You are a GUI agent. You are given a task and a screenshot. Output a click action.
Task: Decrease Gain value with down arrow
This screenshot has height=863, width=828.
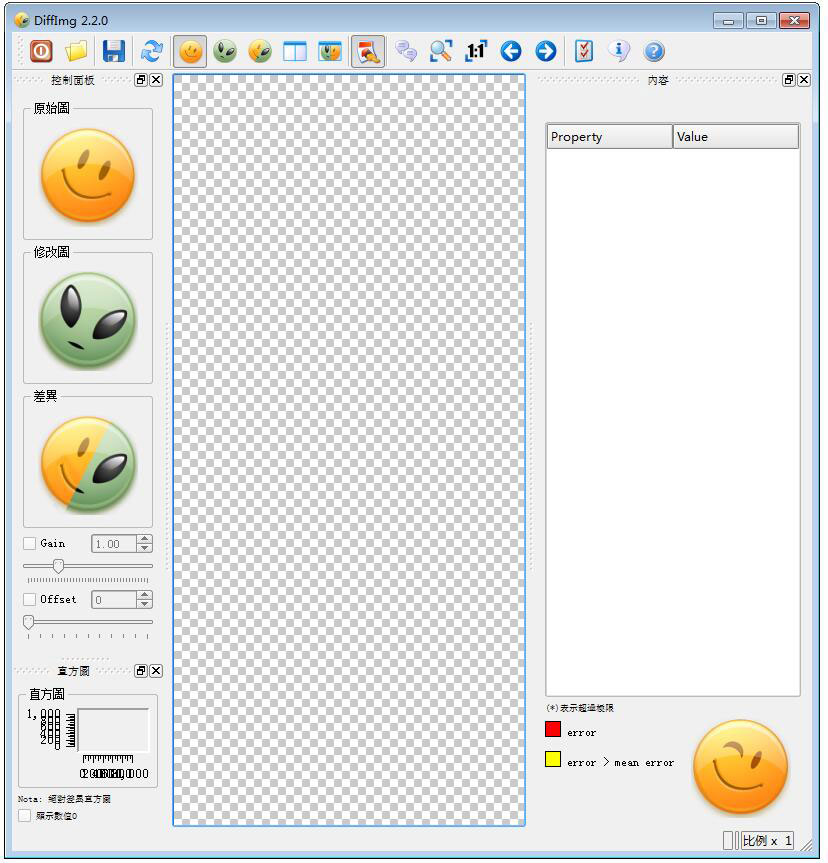point(145,548)
